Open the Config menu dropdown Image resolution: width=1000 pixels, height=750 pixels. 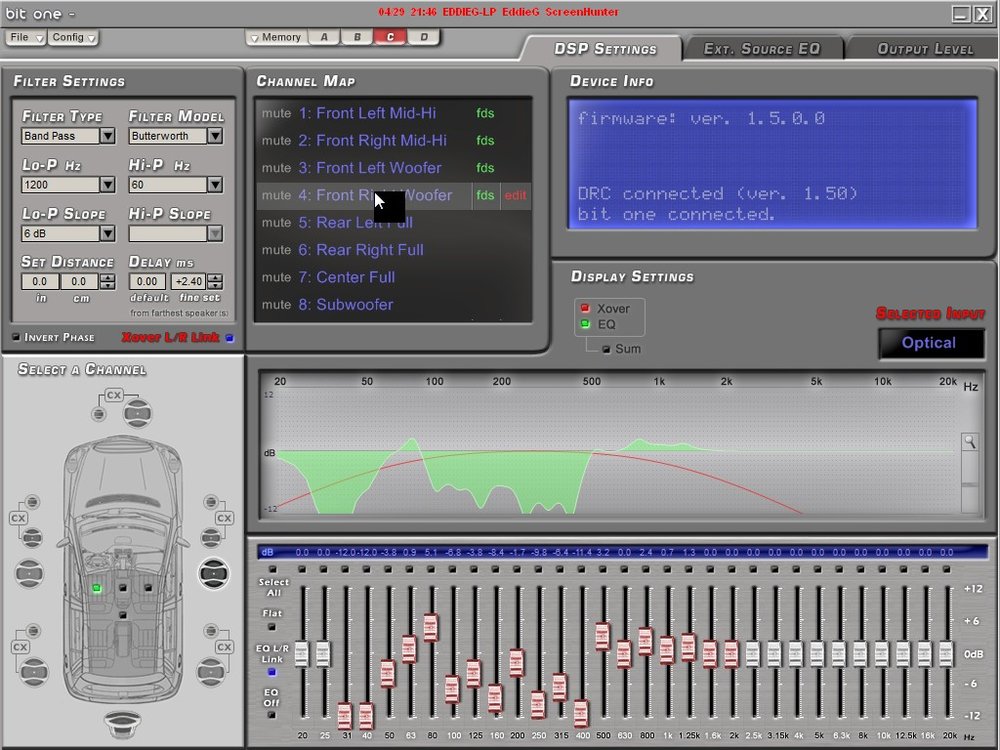point(73,38)
